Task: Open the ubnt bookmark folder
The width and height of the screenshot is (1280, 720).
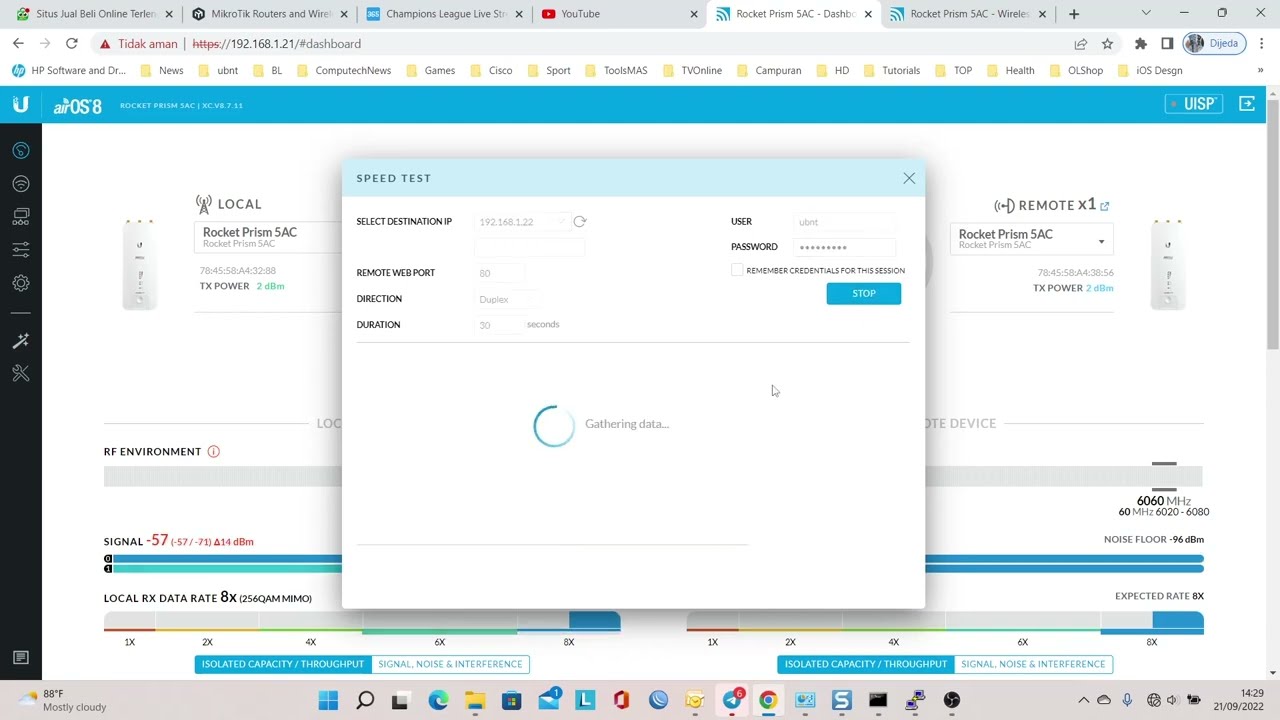Action: tap(218, 71)
